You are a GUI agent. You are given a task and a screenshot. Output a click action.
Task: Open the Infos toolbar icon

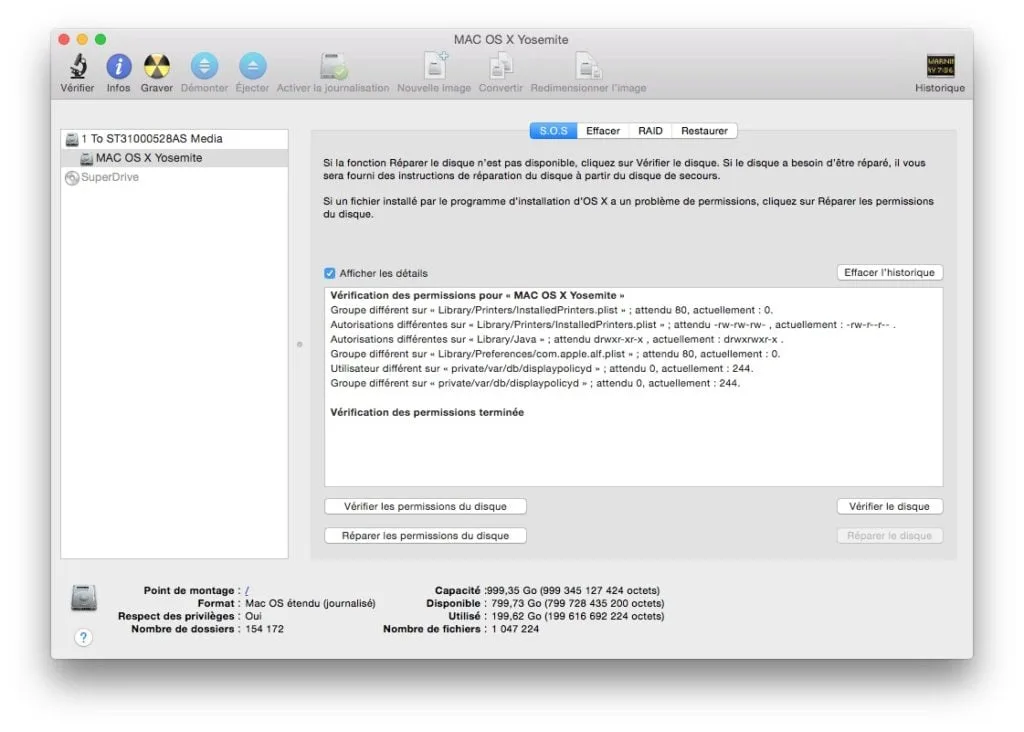pyautogui.click(x=118, y=66)
